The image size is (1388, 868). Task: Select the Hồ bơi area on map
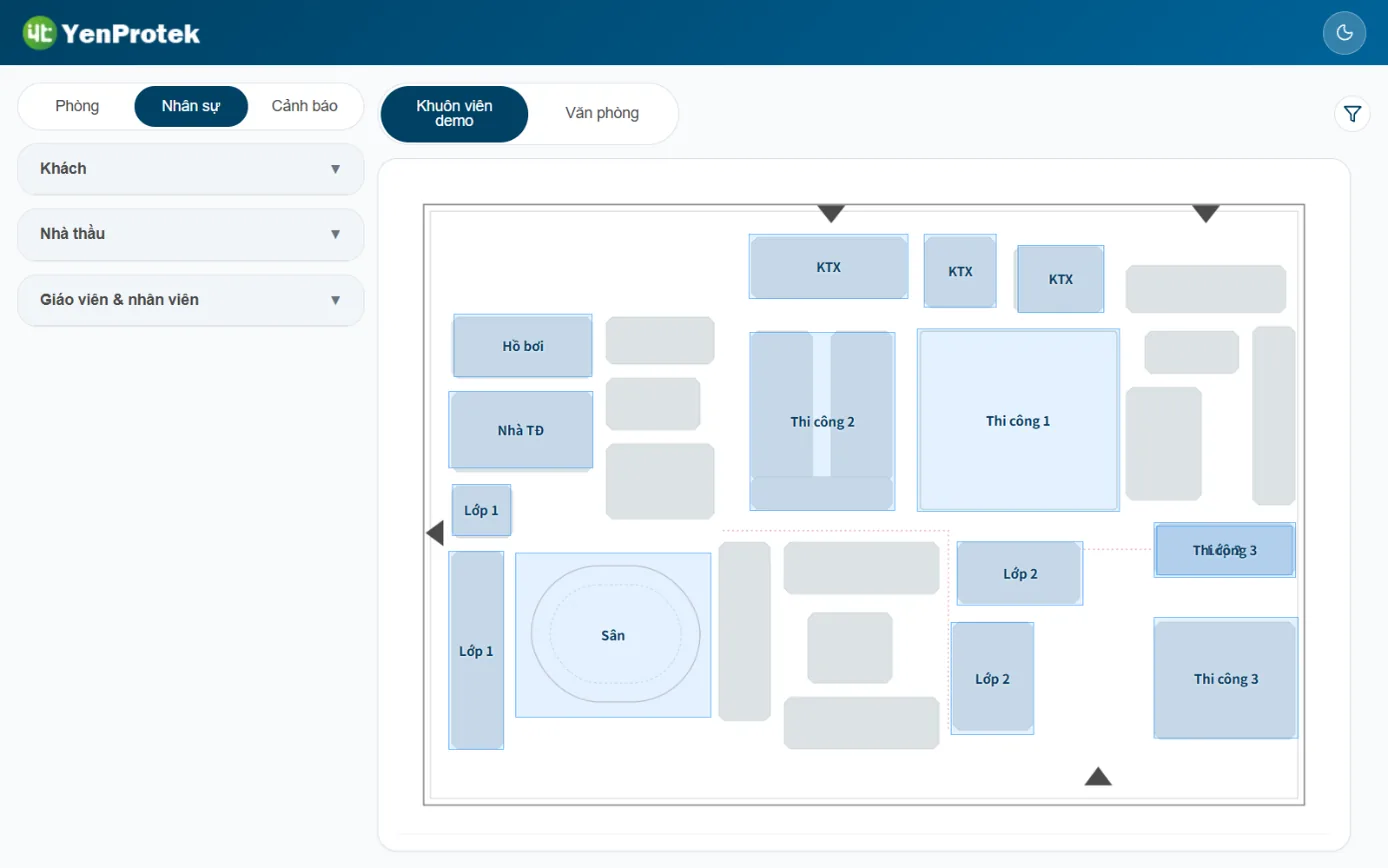(523, 346)
